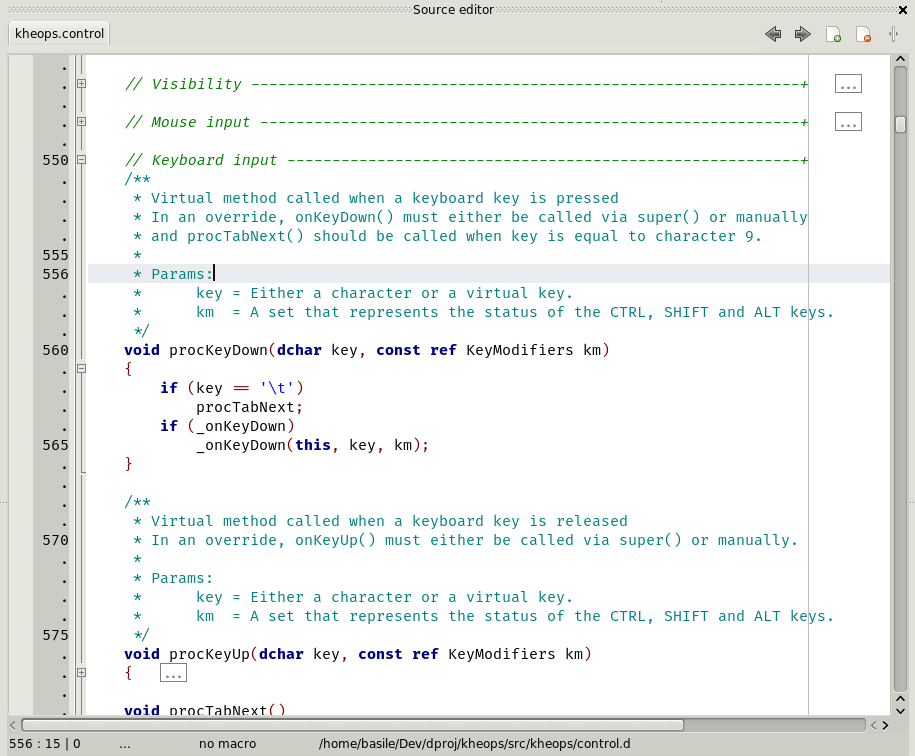Click the horizontal scrollbar thumb
The height and width of the screenshot is (756, 915).
coord(350,725)
